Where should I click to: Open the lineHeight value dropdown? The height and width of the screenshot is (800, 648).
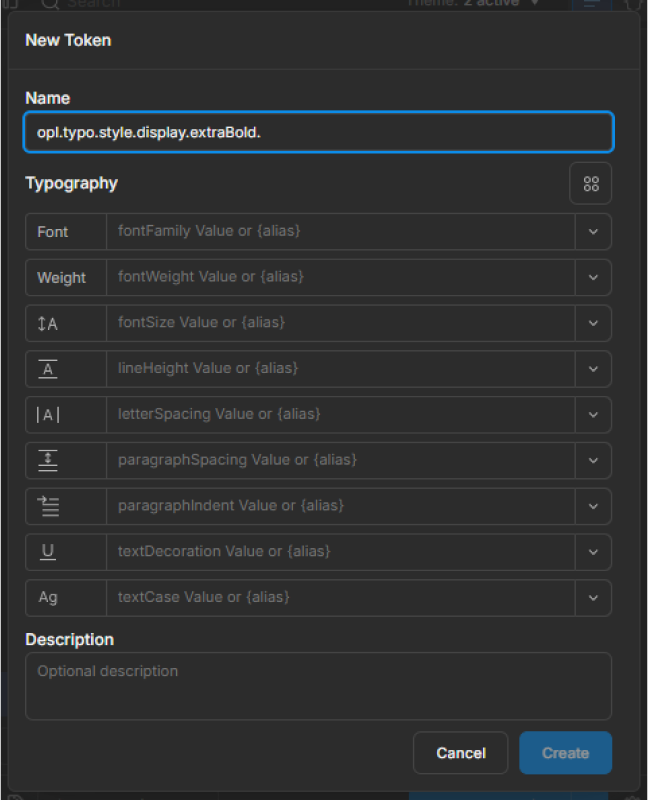coord(593,369)
